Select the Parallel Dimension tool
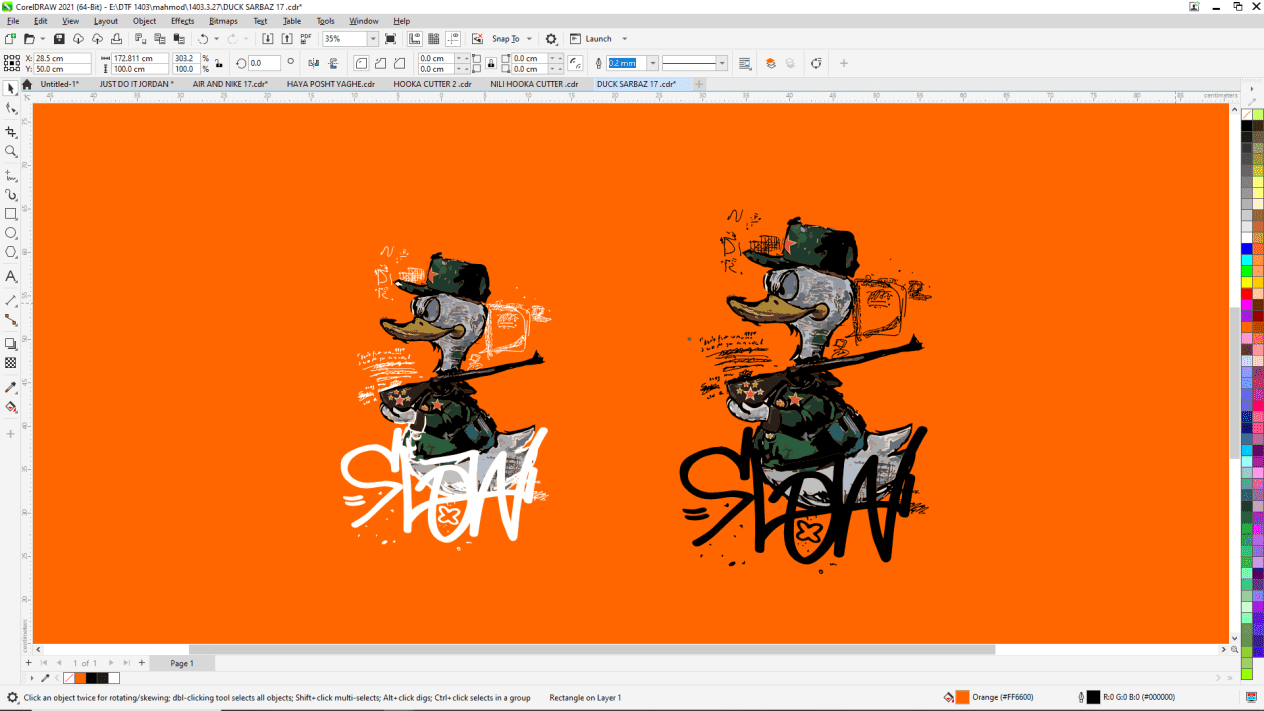Viewport: 1264px width, 711px height. pos(11,300)
